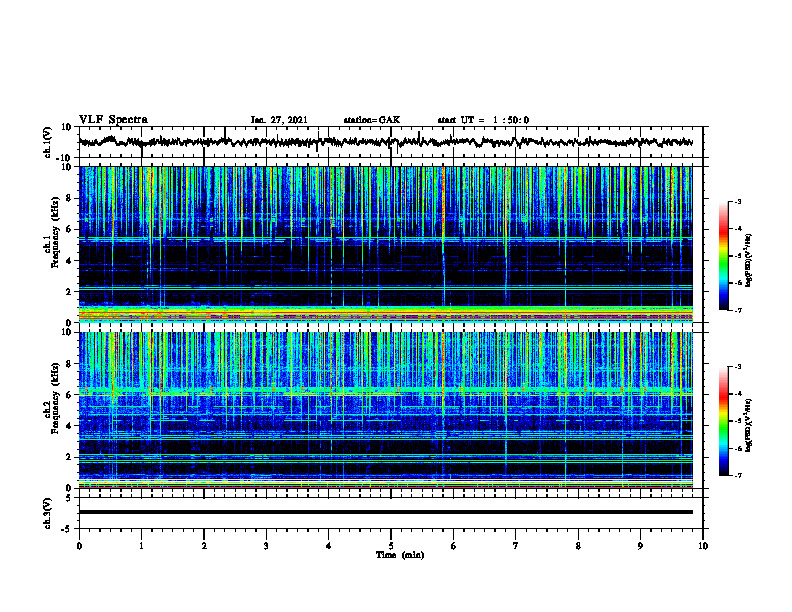Viewport: 792px width, 612px height.
Task: Click the ch.2 spectrogram panel
Action: pyautogui.click(x=385, y=410)
